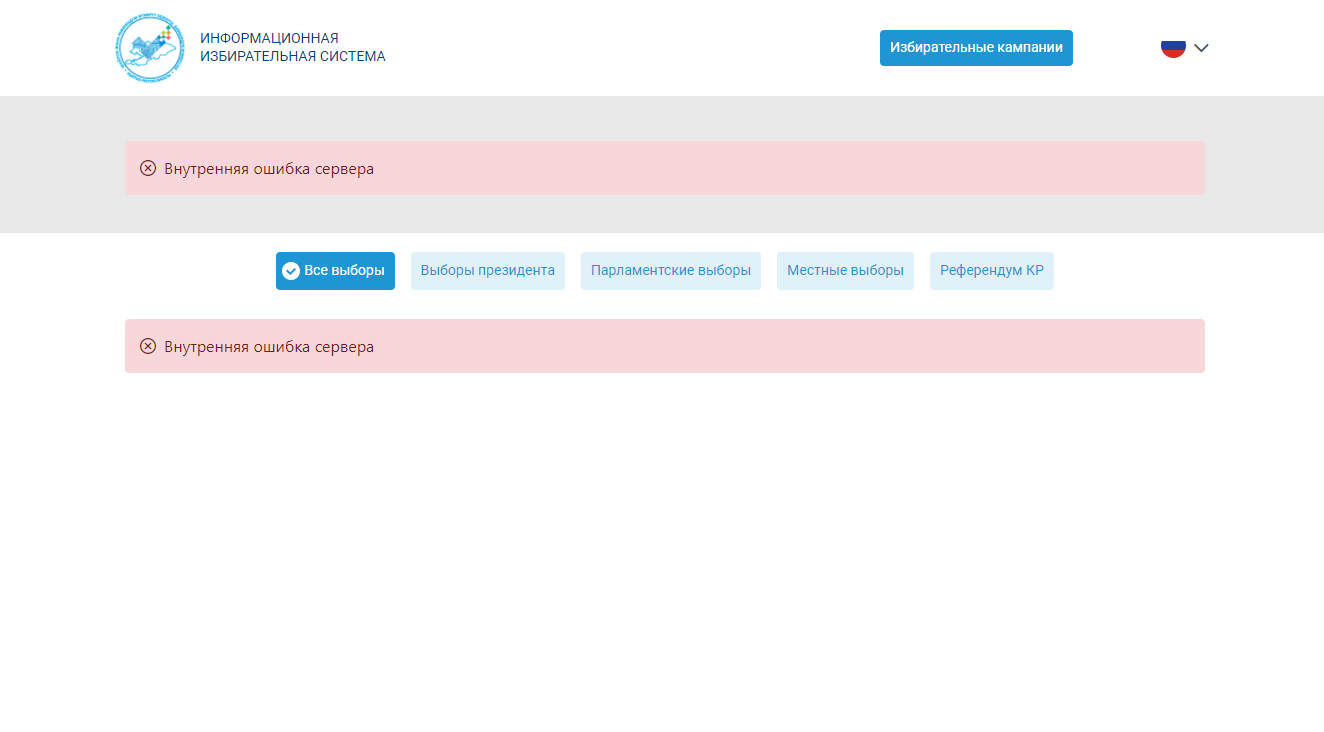Select the Все выборы filter label
Image resolution: width=1324 pixels, height=732 pixels.
pyautogui.click(x=344, y=271)
